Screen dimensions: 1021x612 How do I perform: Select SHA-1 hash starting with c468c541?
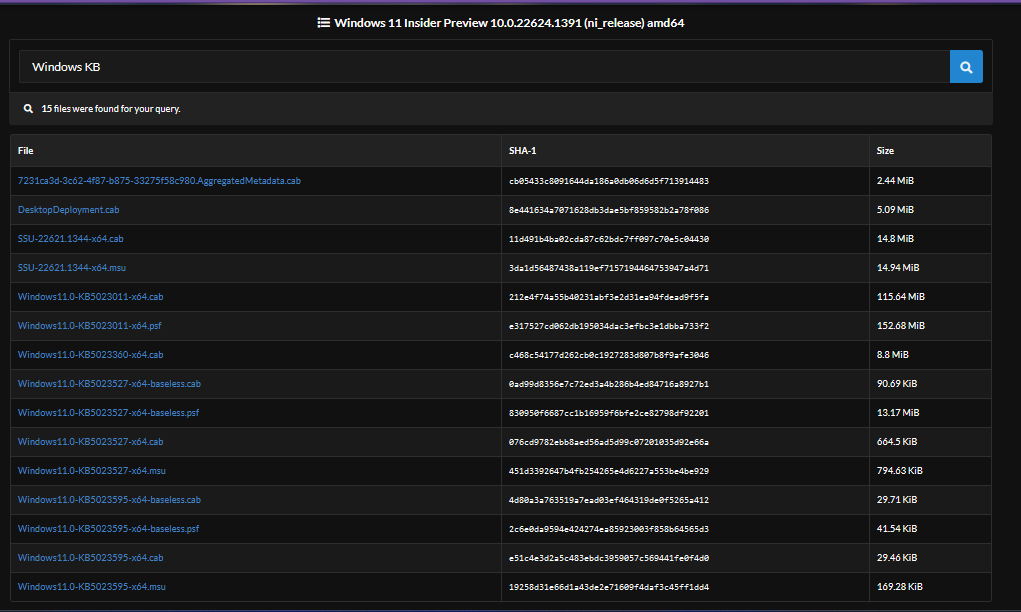[609, 355]
